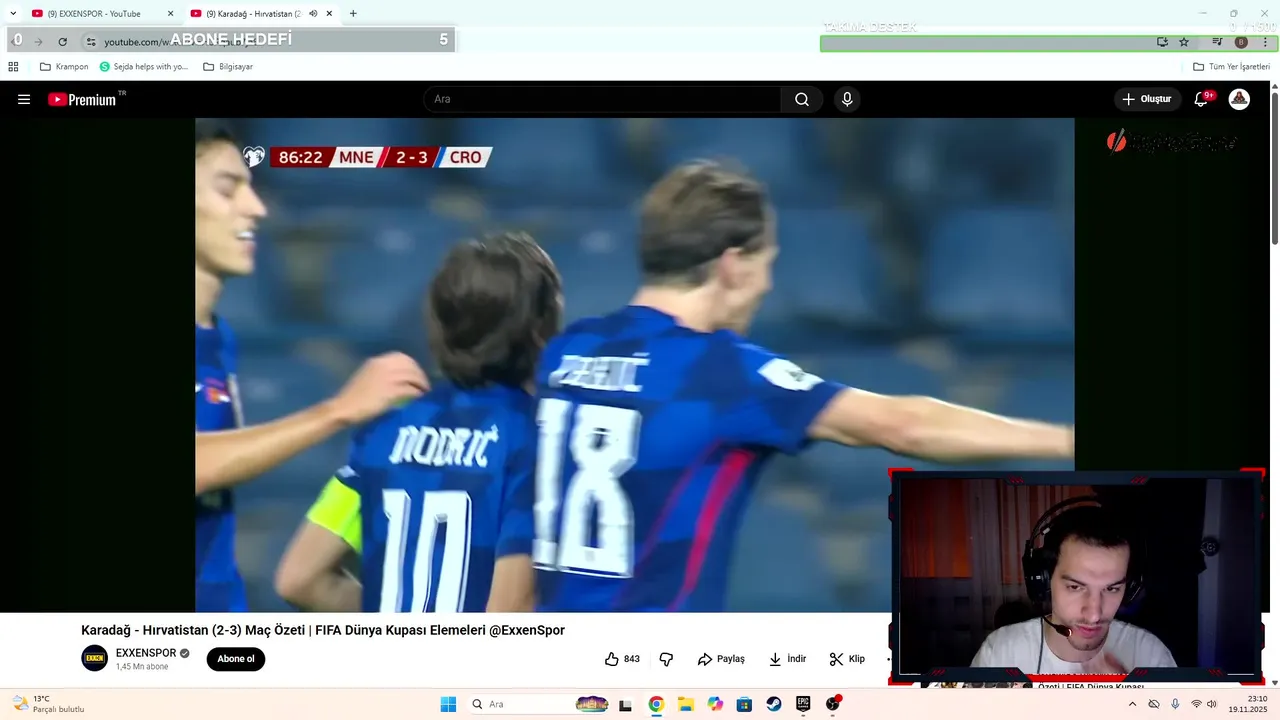The height and width of the screenshot is (720, 1280).
Task: Open media control icon in Chrome toolbar
Action: coord(1217,42)
